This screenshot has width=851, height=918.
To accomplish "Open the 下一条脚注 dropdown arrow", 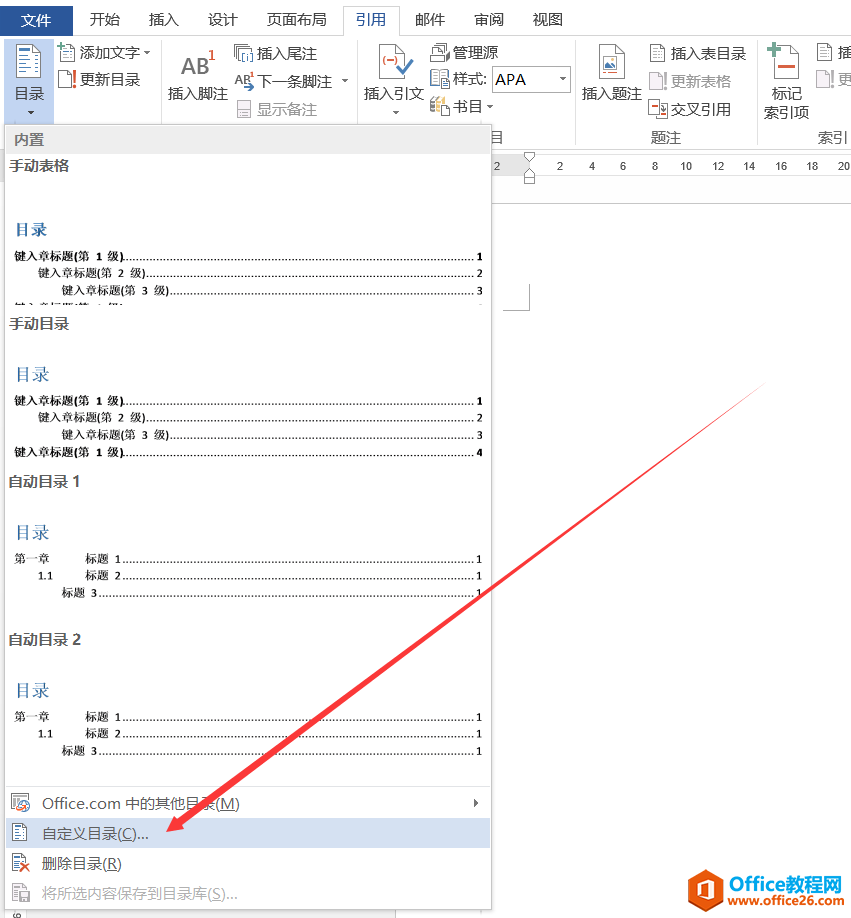I will [x=344, y=80].
